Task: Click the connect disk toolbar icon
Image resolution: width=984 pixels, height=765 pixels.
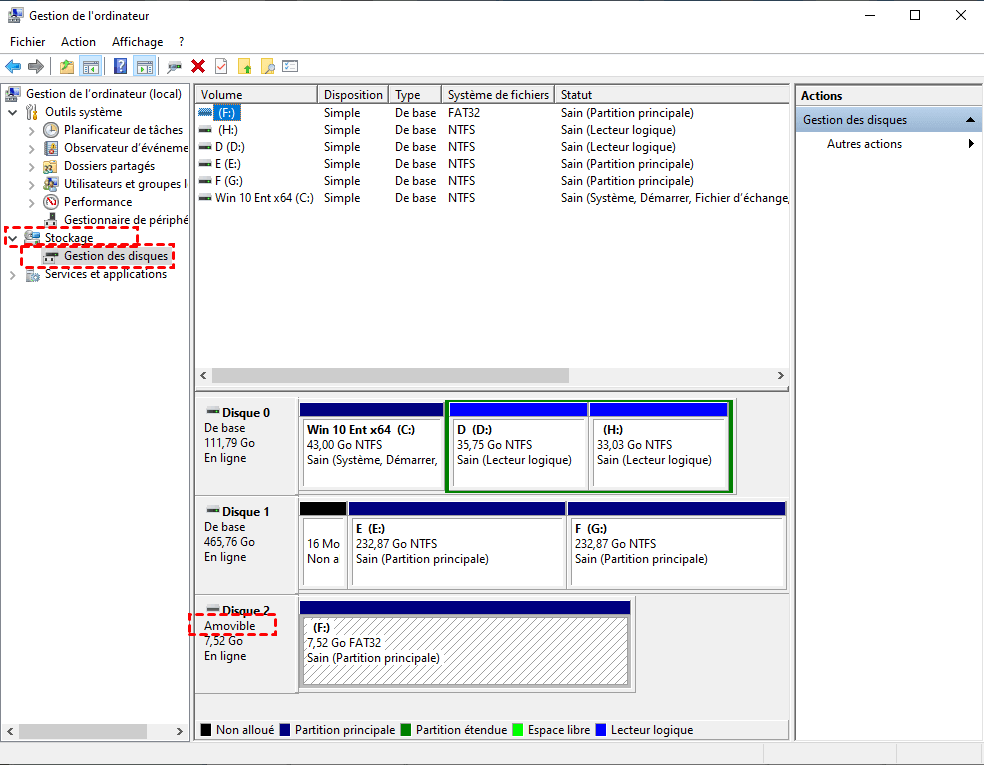Action: coord(174,66)
